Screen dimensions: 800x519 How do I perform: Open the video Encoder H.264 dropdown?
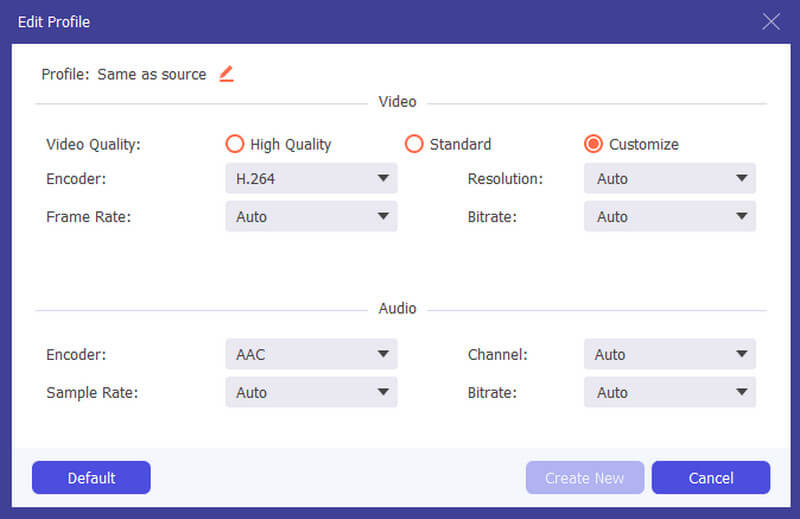point(311,179)
